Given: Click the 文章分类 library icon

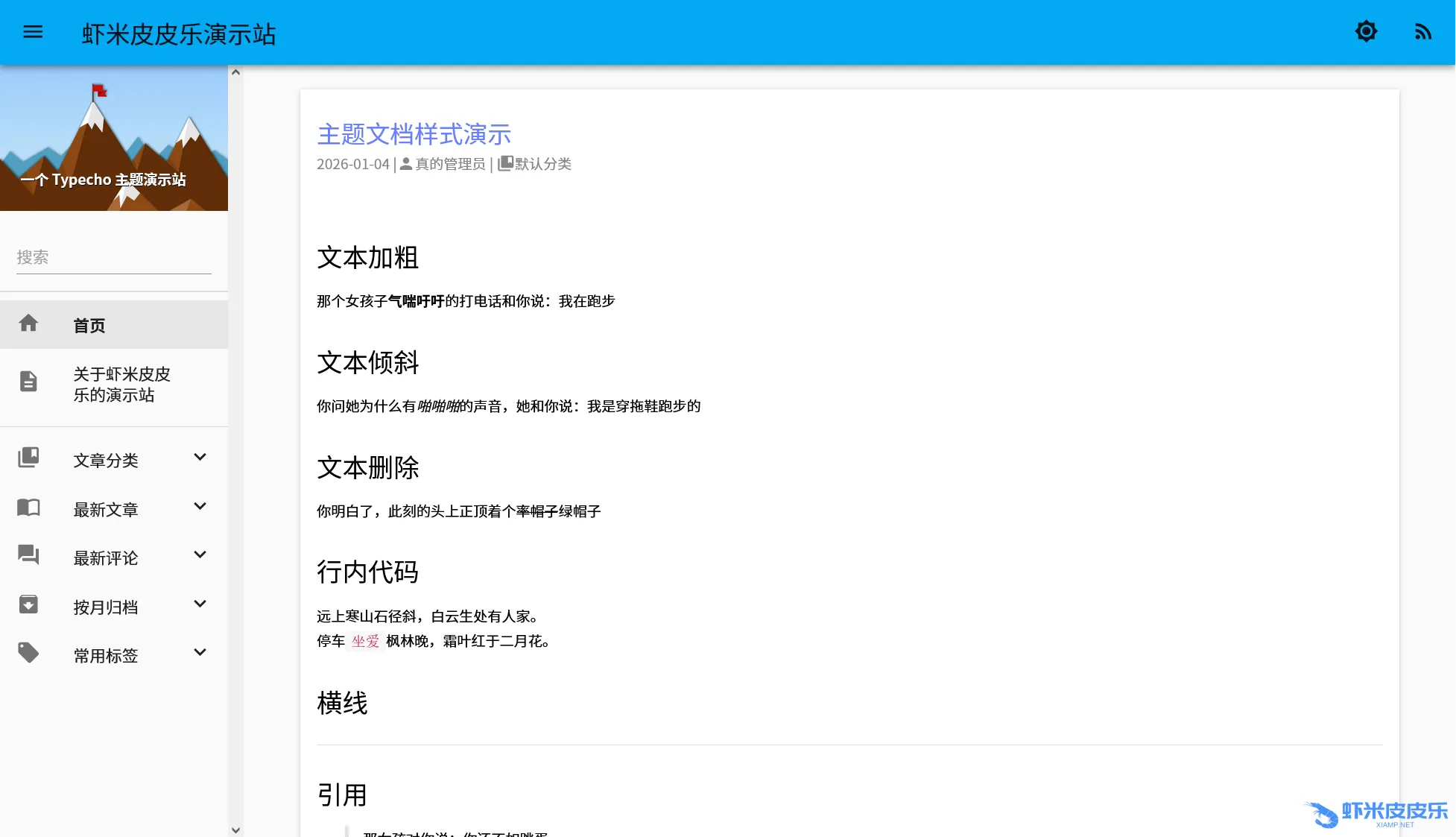Looking at the screenshot, I should click(28, 458).
